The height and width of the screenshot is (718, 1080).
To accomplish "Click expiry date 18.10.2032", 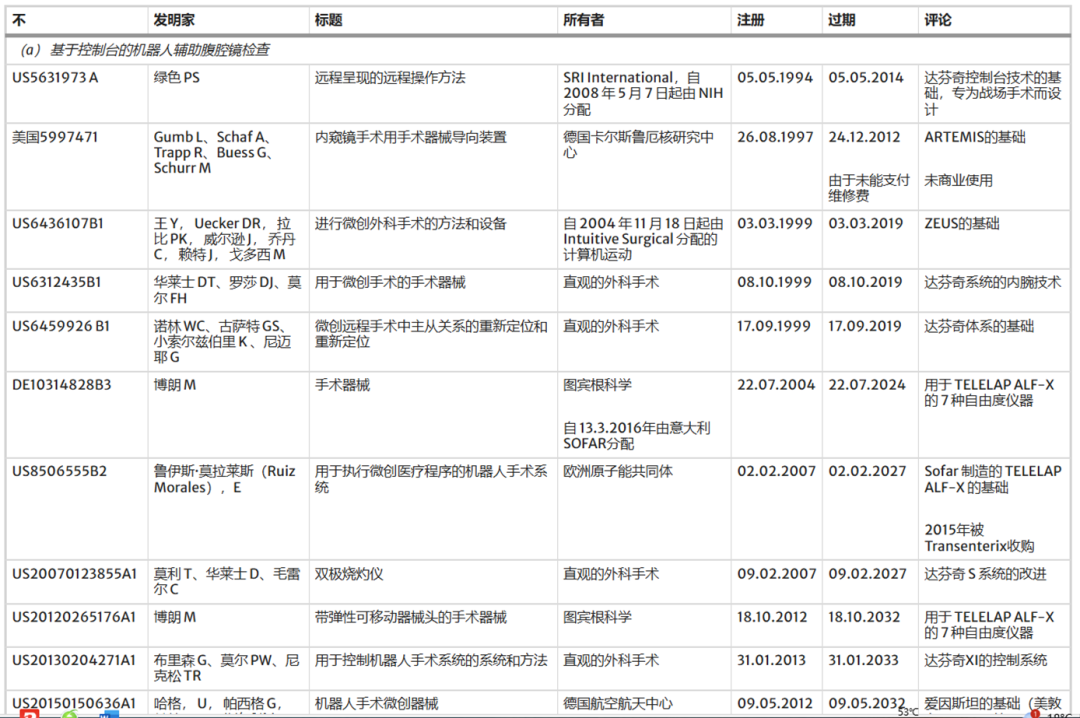I will pyautogui.click(x=864, y=617).
